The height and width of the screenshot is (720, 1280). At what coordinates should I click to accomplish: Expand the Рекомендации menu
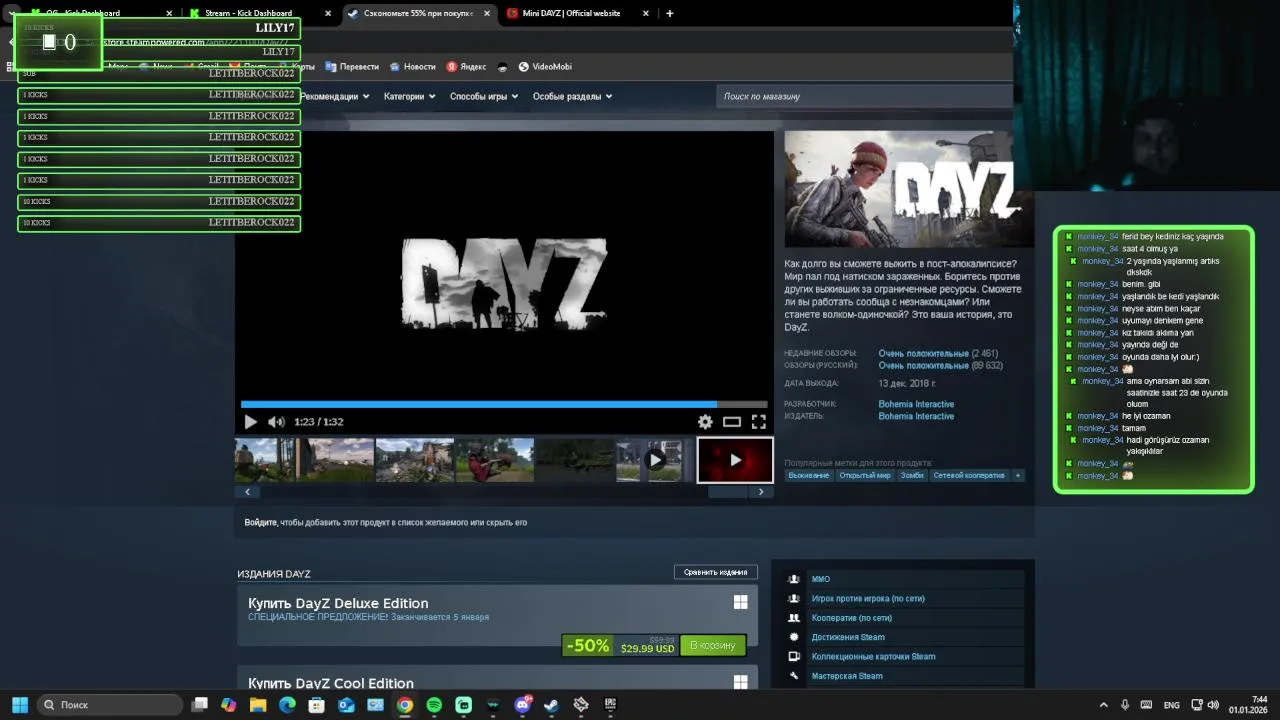[x=335, y=97]
